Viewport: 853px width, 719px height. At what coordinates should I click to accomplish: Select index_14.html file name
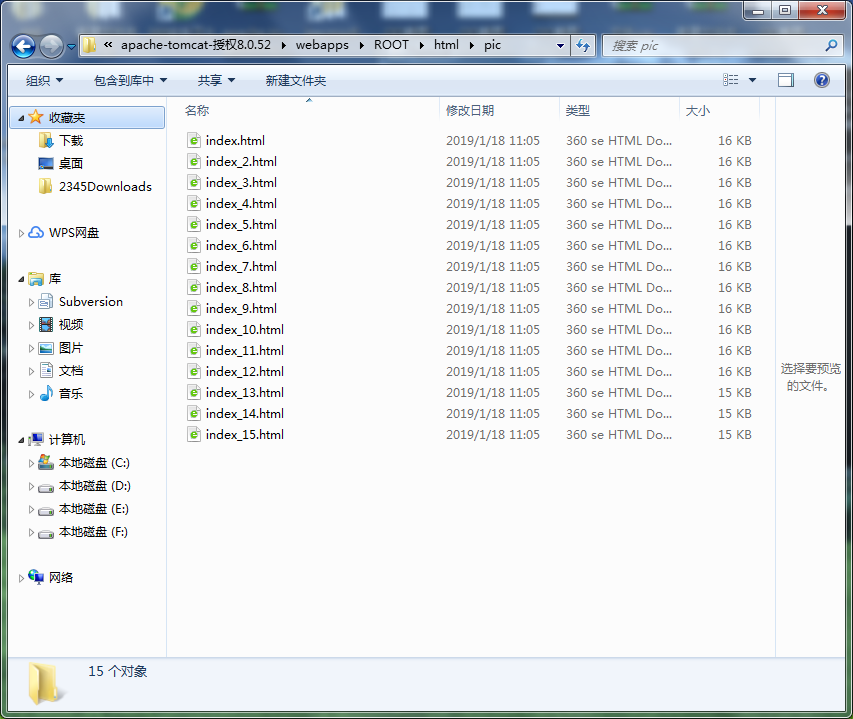click(245, 414)
